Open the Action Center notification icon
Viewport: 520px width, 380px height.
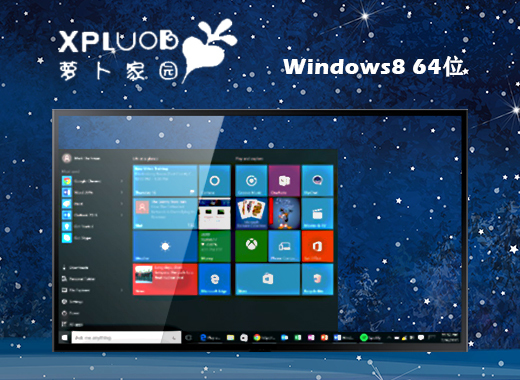point(421,338)
